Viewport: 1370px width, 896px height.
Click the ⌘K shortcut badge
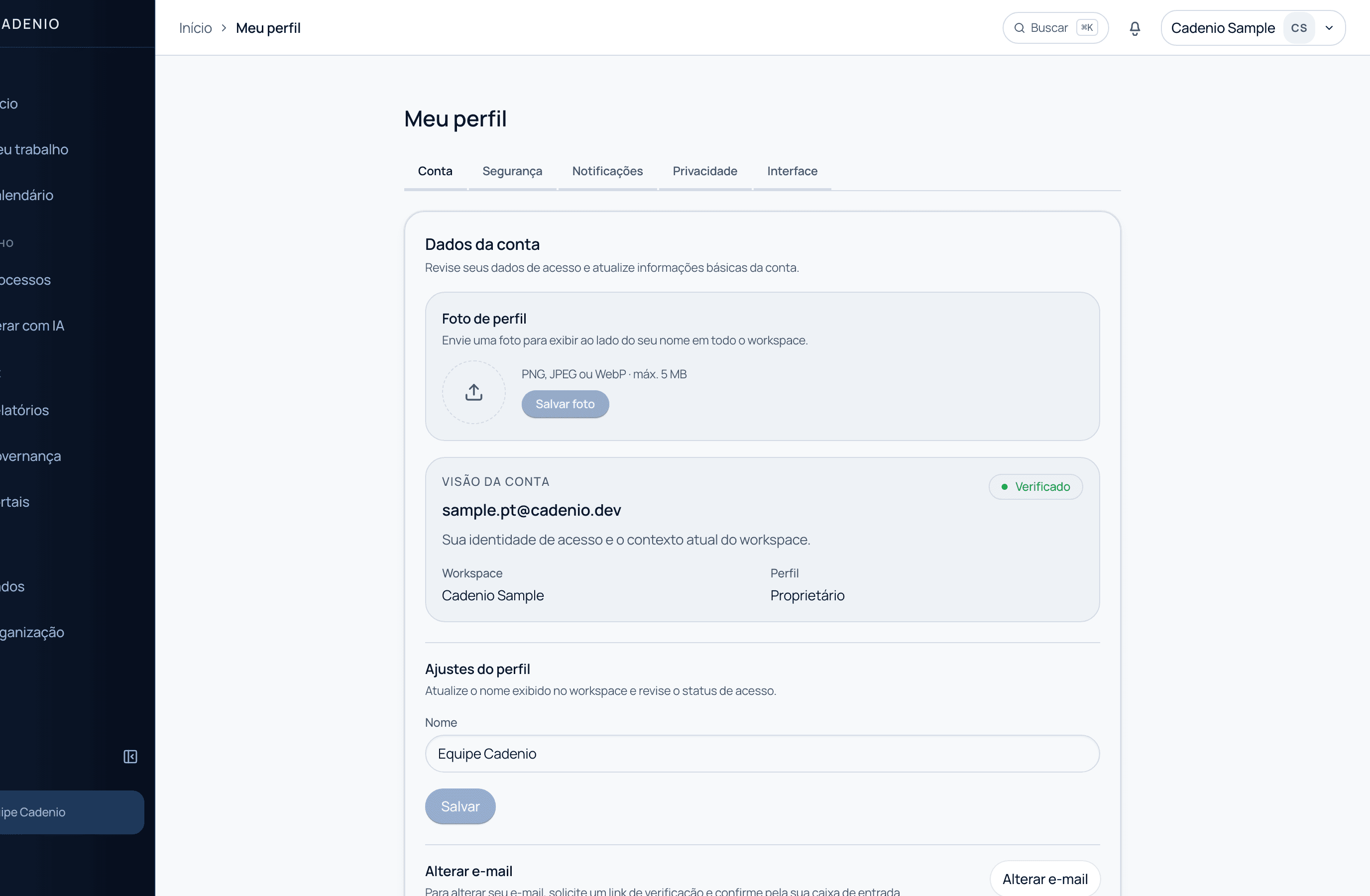(x=1087, y=28)
